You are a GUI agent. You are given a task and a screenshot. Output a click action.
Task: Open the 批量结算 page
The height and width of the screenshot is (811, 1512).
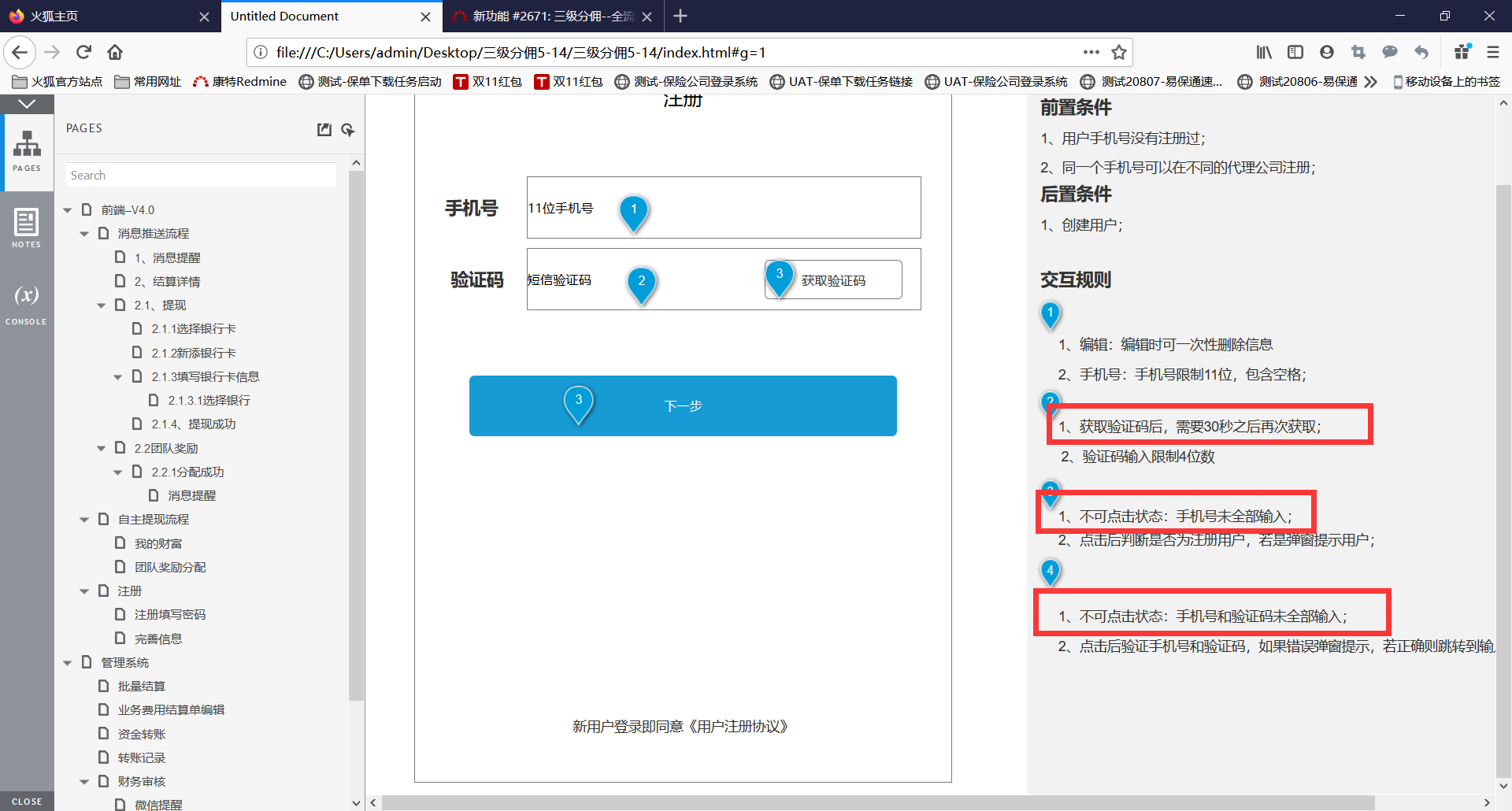tap(142, 687)
